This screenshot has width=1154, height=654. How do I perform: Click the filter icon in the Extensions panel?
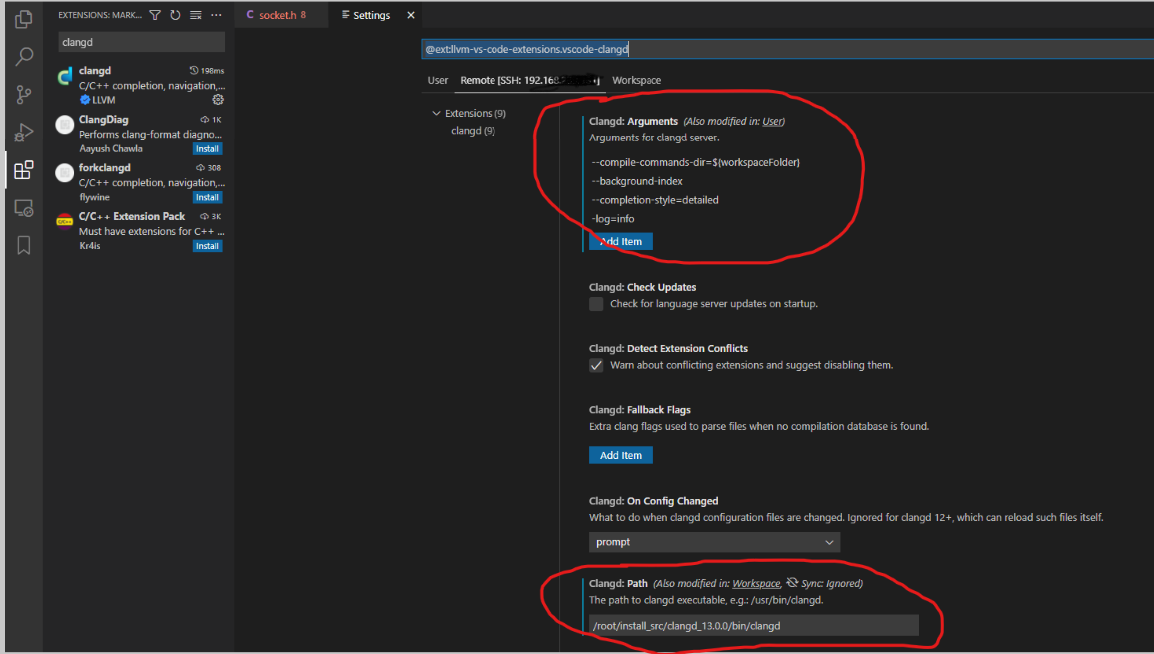[x=155, y=15]
